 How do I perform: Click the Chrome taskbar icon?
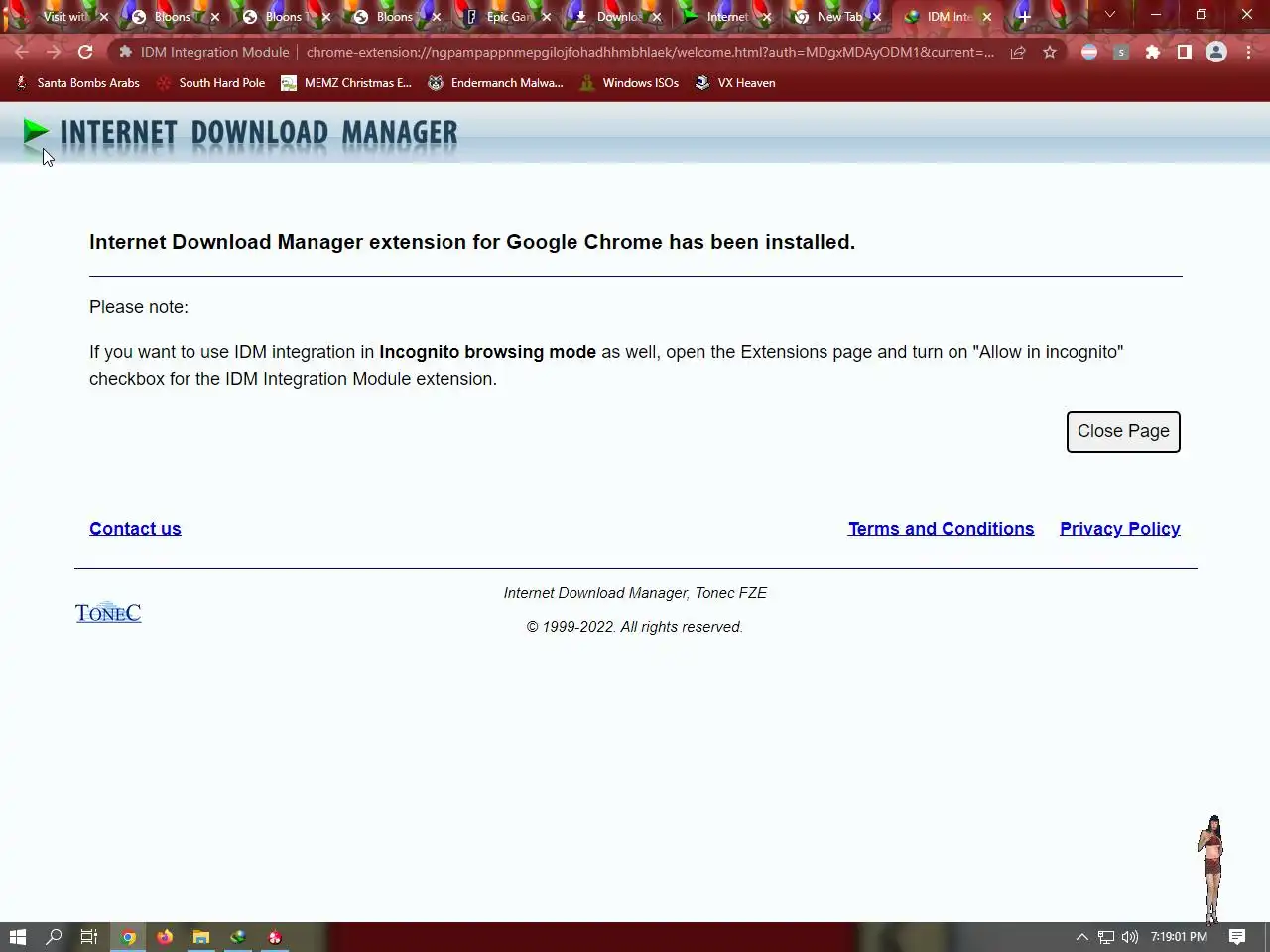coord(128,937)
